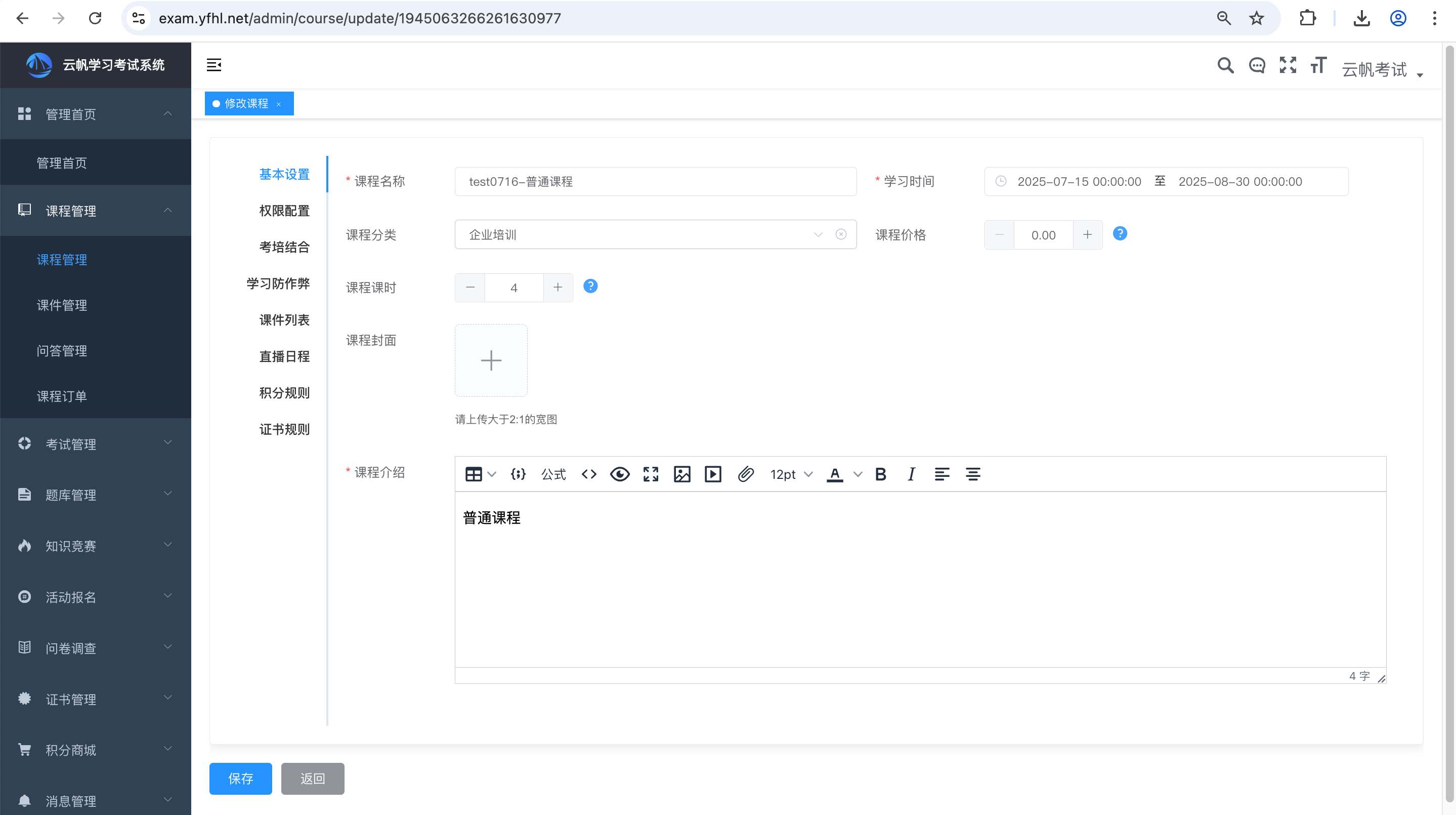Open source code view icon

coord(589,474)
